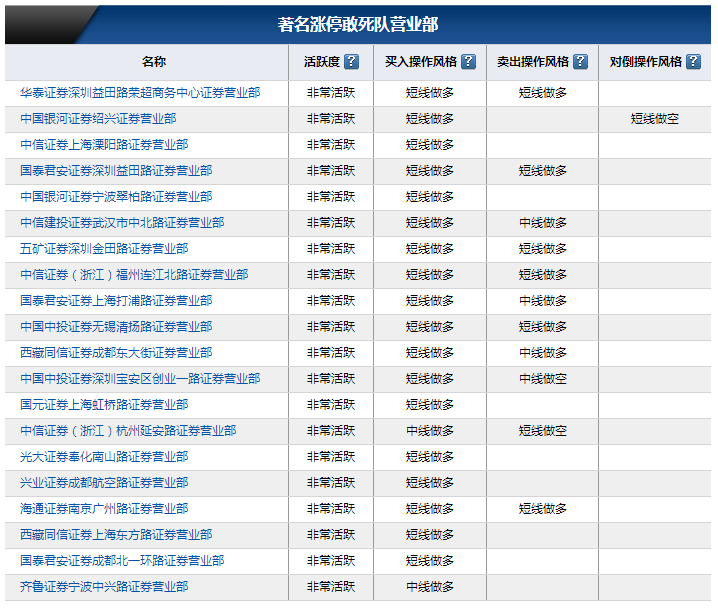Click 短线做空 in 中国银河证券绍兴 row
718x610 pixels.
[x=655, y=119]
